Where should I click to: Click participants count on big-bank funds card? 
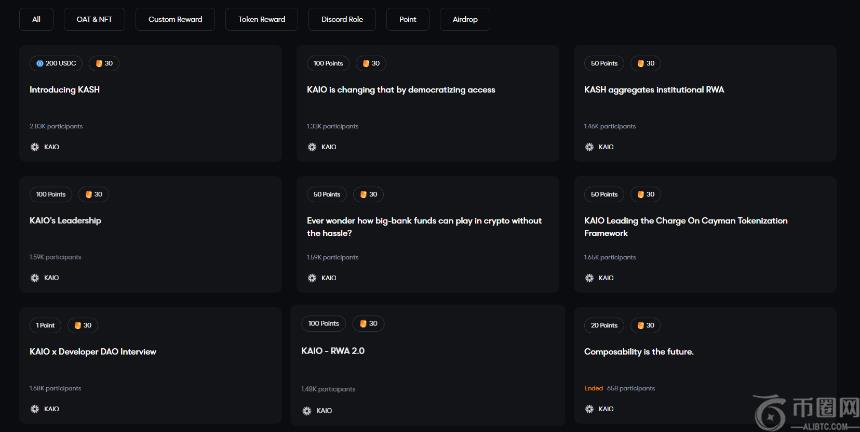pyautogui.click(x=332, y=257)
